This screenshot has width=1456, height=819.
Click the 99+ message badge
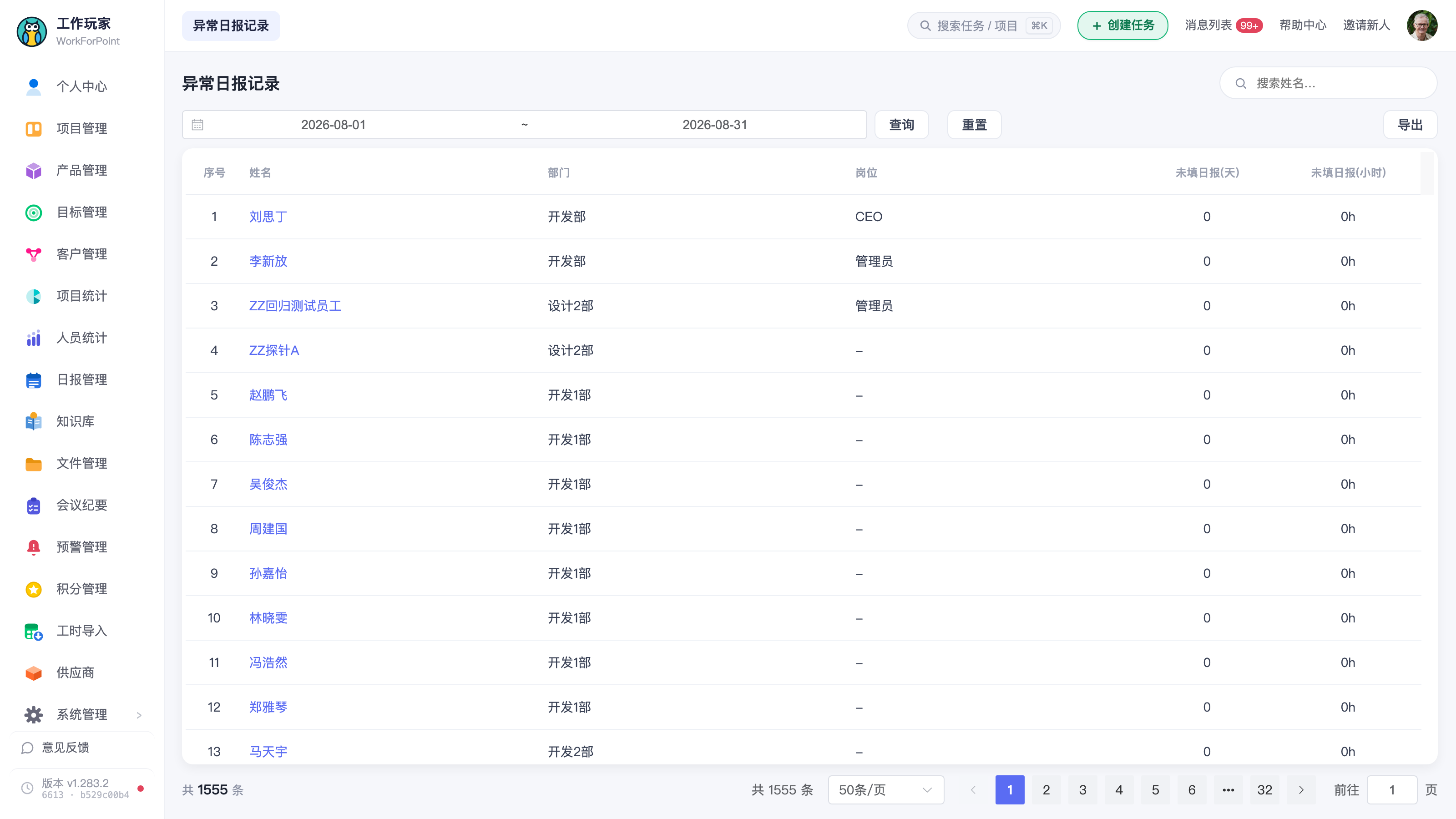1249,26
